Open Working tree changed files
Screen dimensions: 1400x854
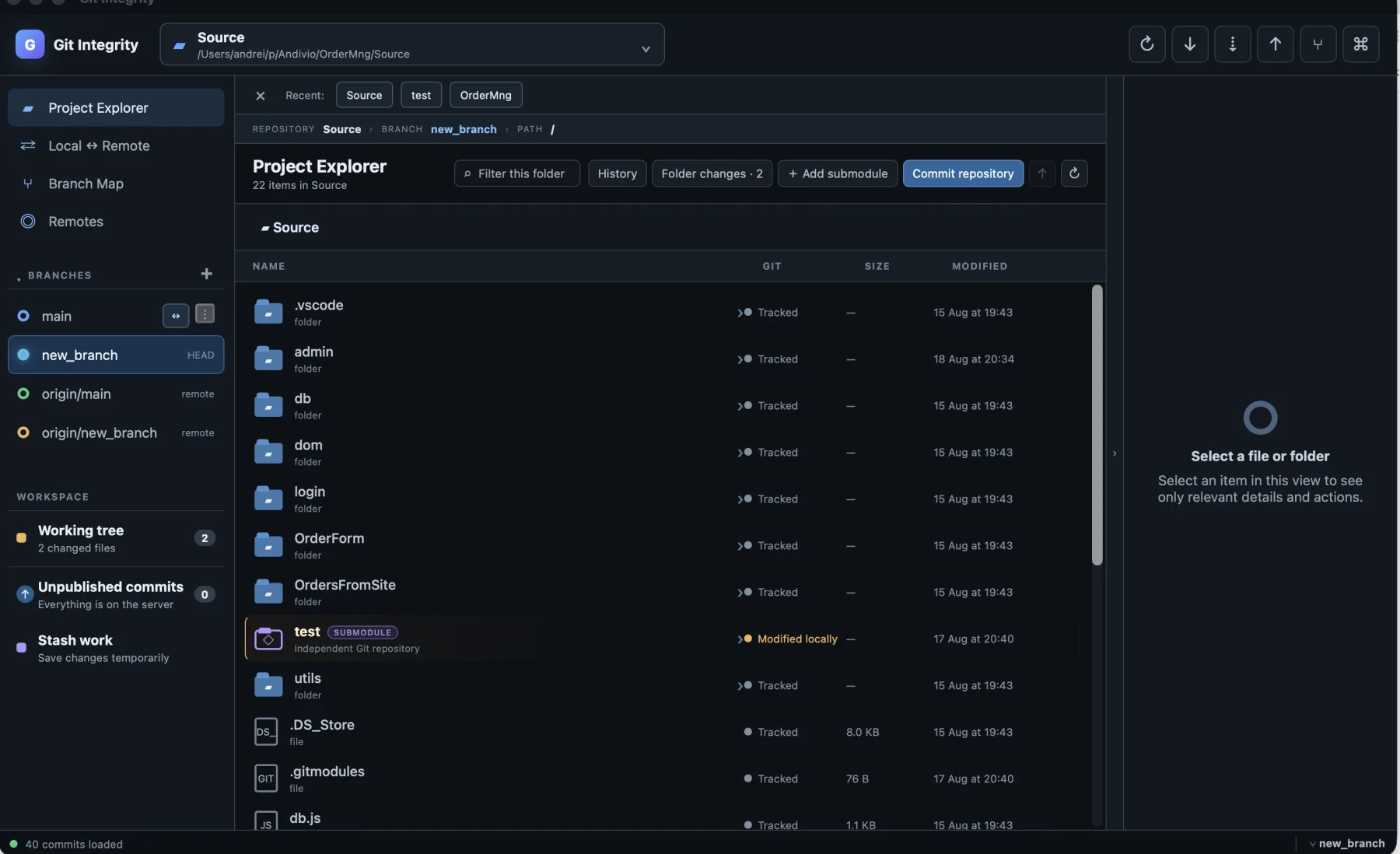coord(116,538)
